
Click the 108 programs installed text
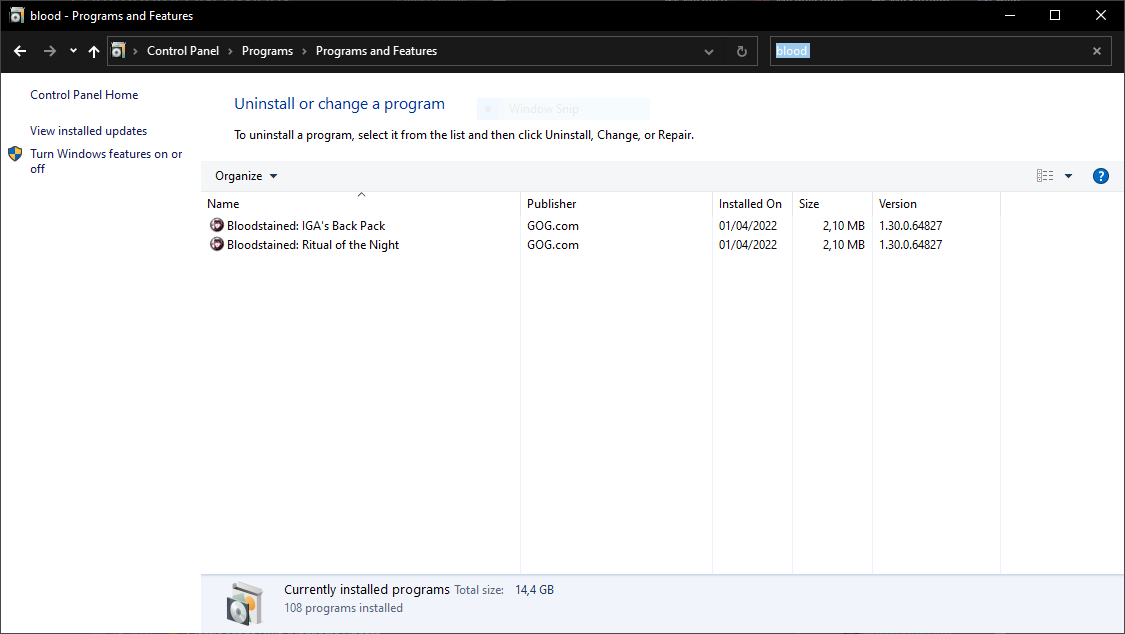pos(343,608)
